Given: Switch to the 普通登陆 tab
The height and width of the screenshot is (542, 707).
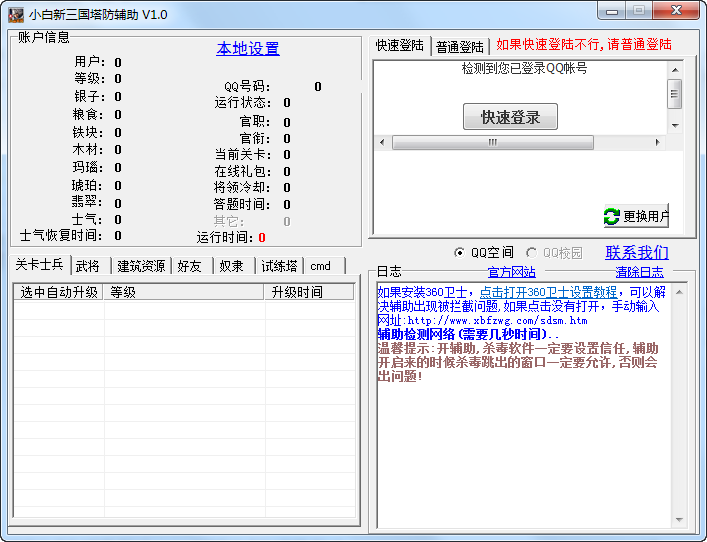Looking at the screenshot, I should tap(460, 47).
